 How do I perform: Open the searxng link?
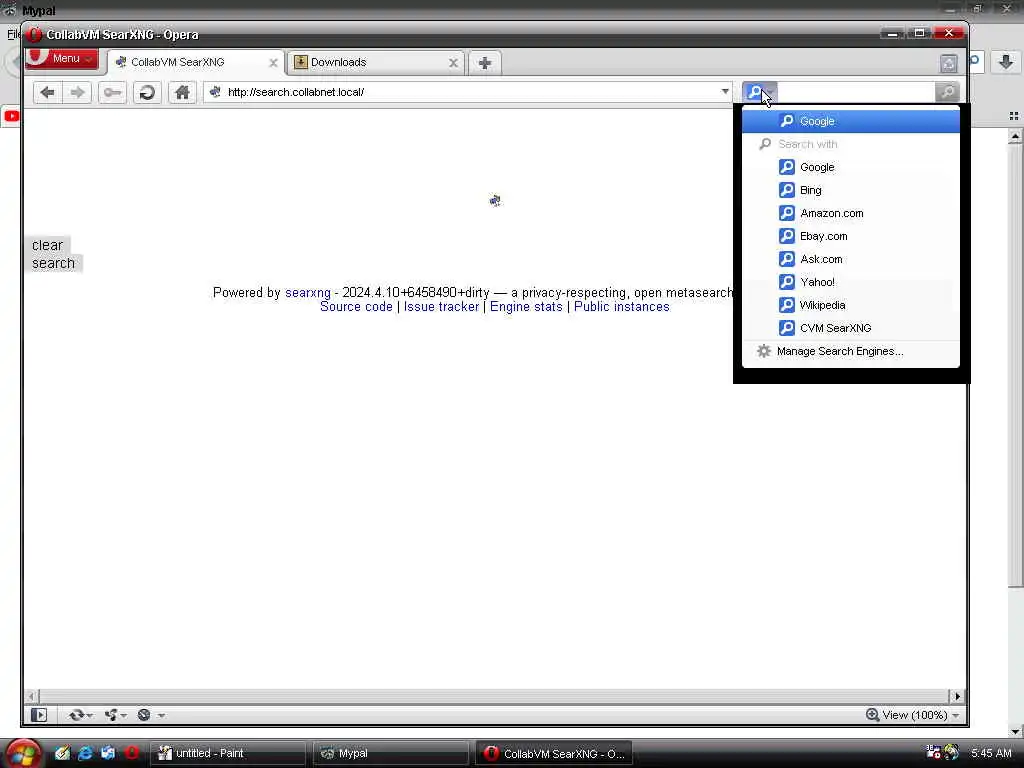pos(308,293)
